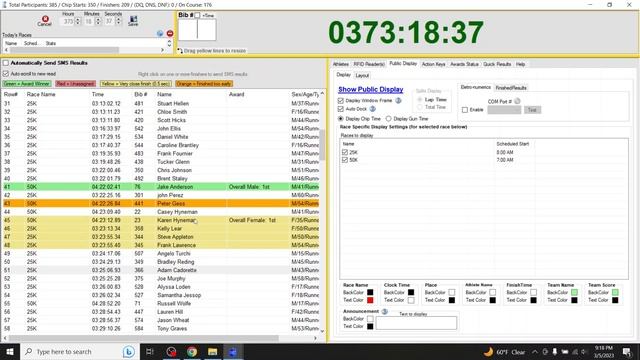Open the Action Keys tab
Viewport: 640px width, 360px height.
[433, 64]
